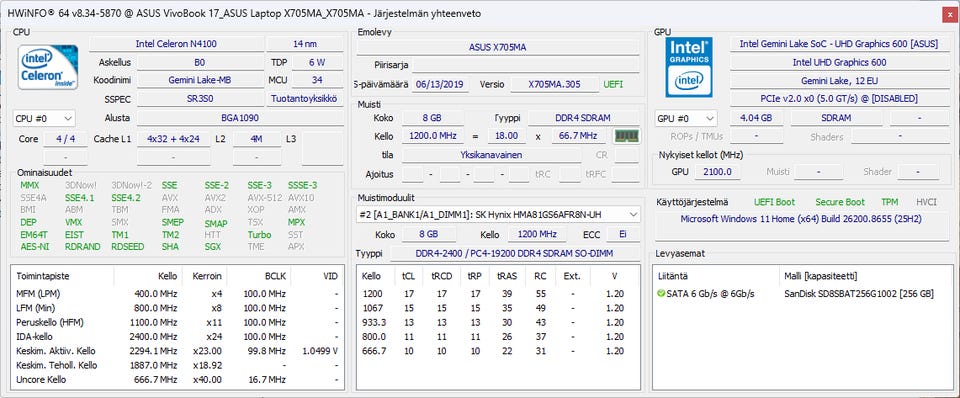Click the TPM indicator
This screenshot has height=398, width=960.
pos(890,201)
